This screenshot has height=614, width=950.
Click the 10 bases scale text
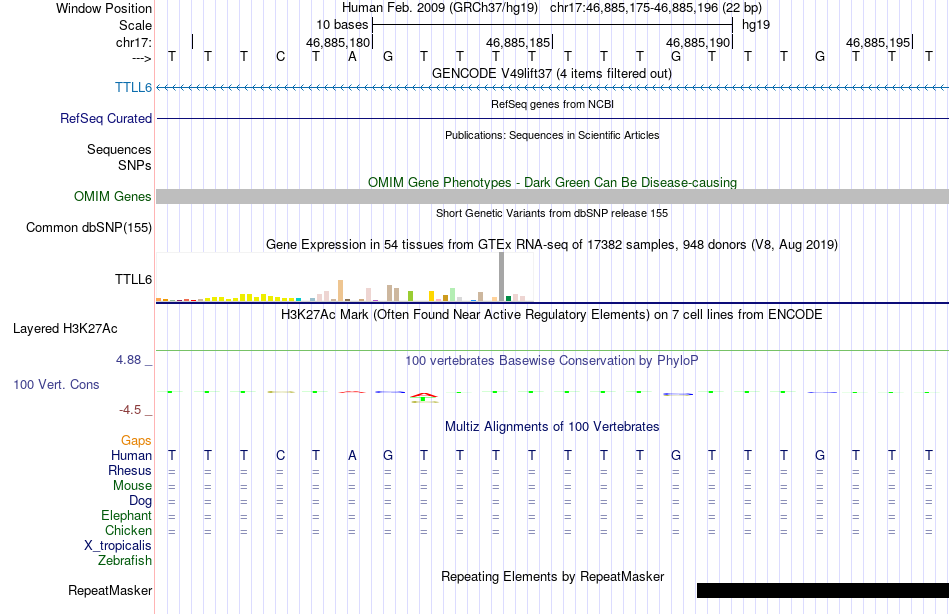[342, 25]
